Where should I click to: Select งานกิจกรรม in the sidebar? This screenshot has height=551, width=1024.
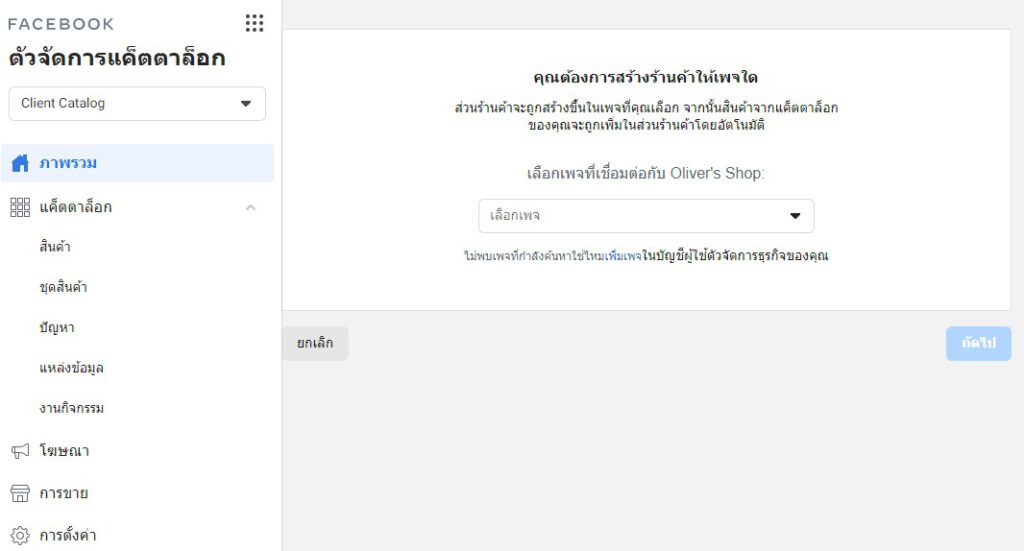click(72, 408)
